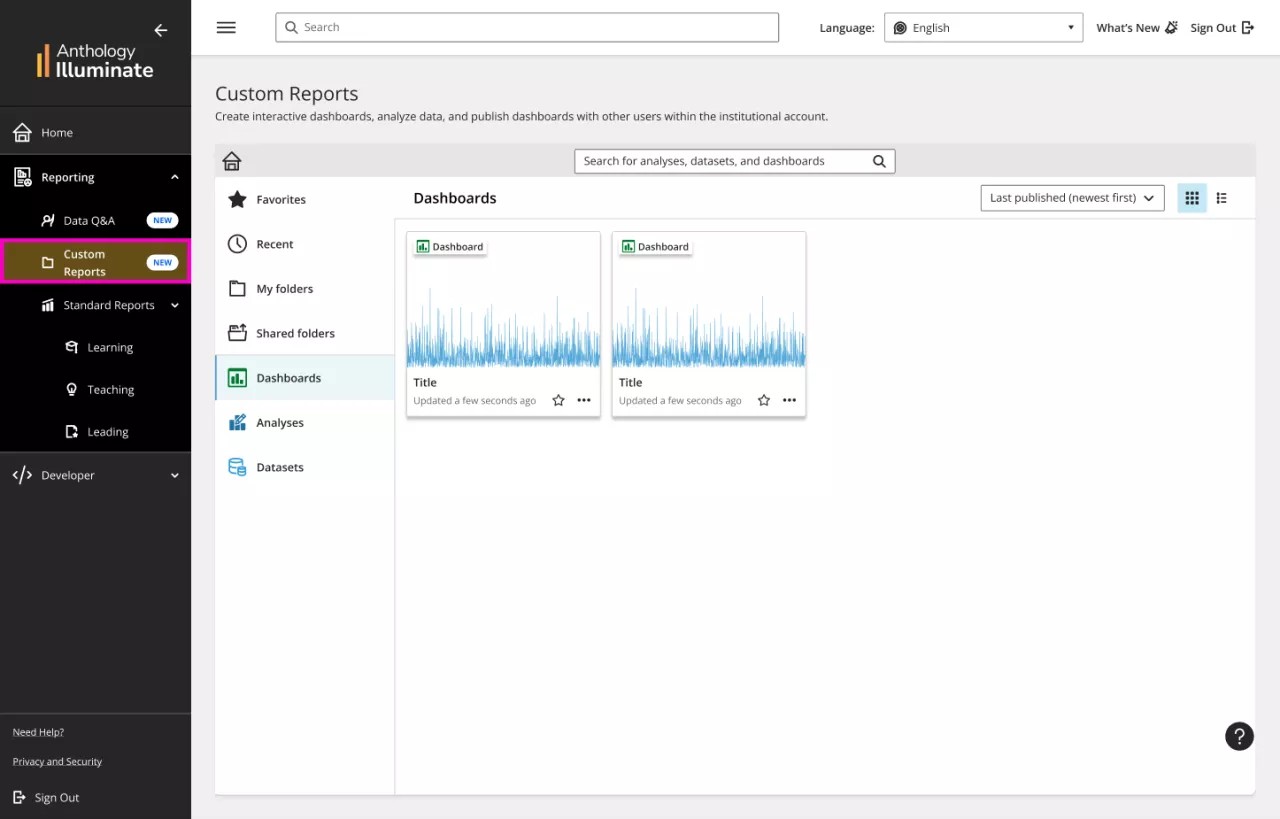Open the Shared folders section

coord(294,333)
